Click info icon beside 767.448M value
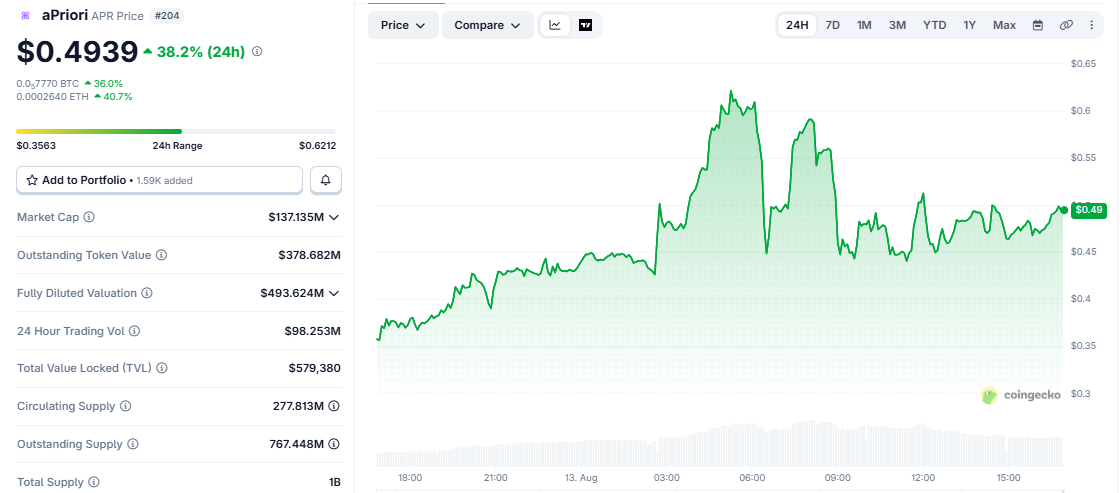This screenshot has height=493, width=1120. tap(334, 444)
